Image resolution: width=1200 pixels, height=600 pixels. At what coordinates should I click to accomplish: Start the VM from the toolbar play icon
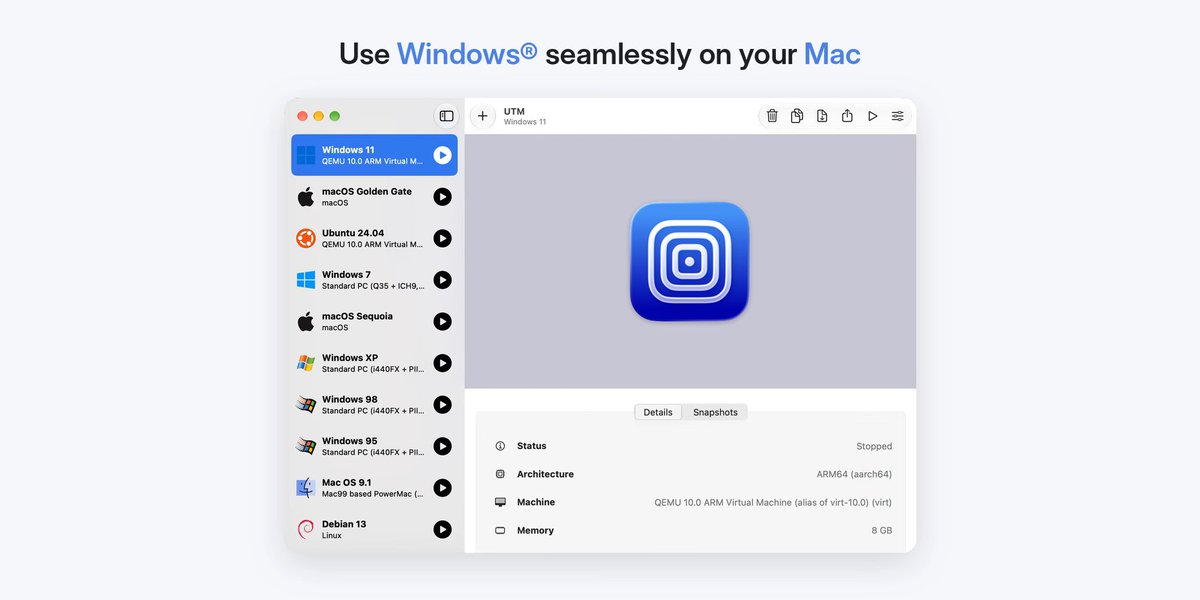[x=872, y=116]
